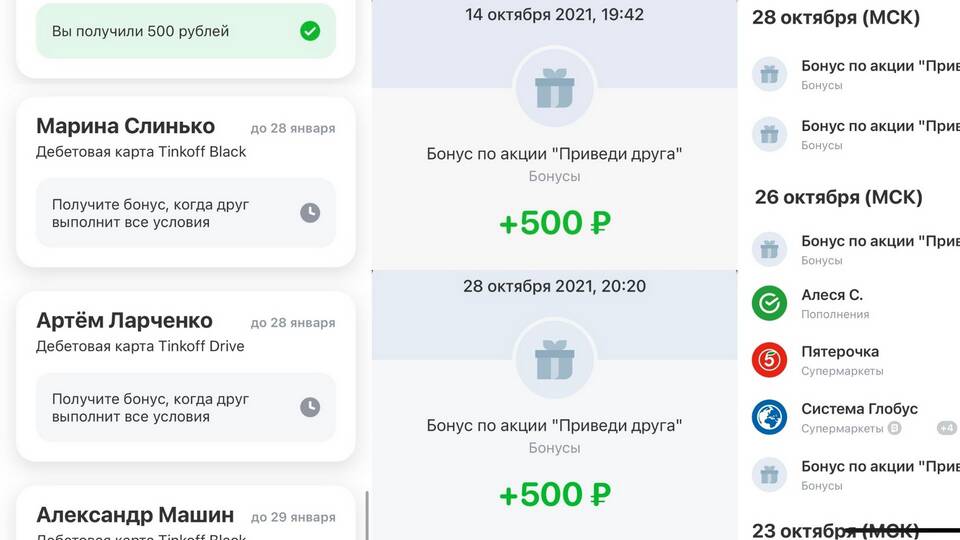
Task: Click the blue Система Глобус globe icon
Action: pos(769,417)
